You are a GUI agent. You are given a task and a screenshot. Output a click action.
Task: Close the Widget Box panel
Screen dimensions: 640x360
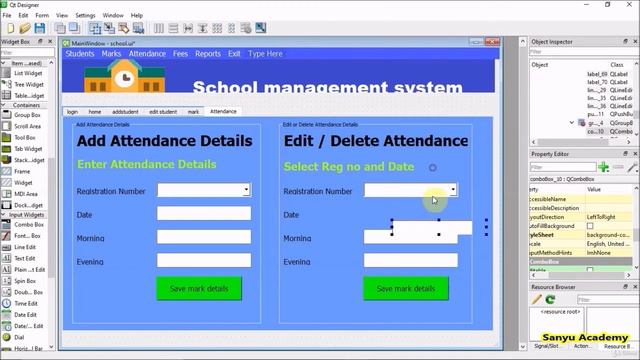pos(50,41)
